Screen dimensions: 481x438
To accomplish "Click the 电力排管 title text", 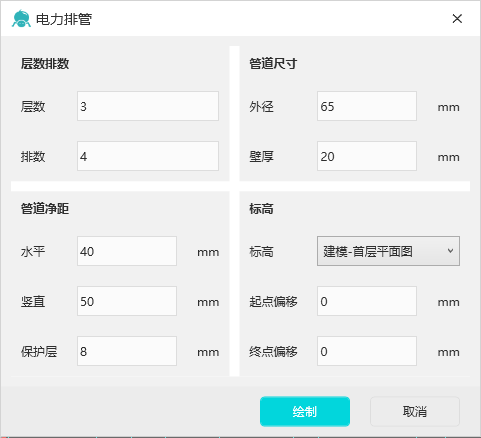I will (64, 19).
